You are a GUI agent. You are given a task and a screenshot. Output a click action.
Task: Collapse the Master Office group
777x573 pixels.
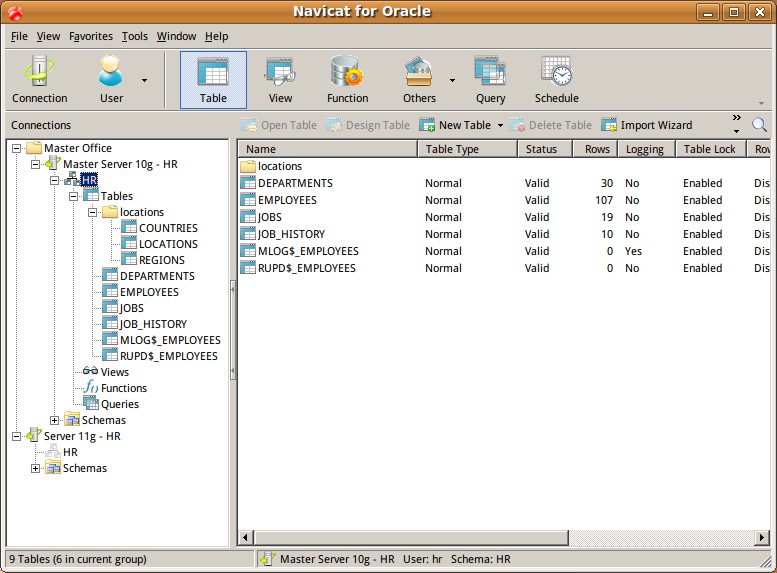pyautogui.click(x=16, y=148)
